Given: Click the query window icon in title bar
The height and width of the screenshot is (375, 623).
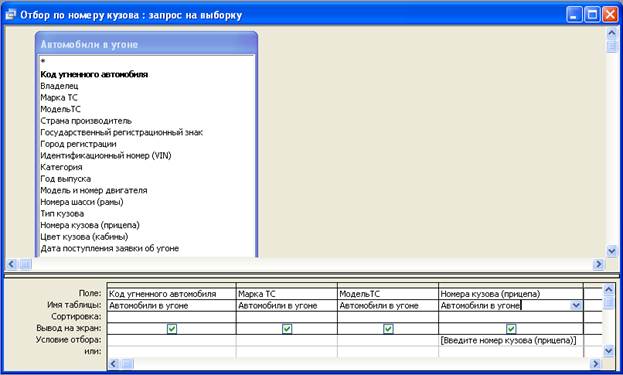Looking at the screenshot, I should click(x=10, y=15).
